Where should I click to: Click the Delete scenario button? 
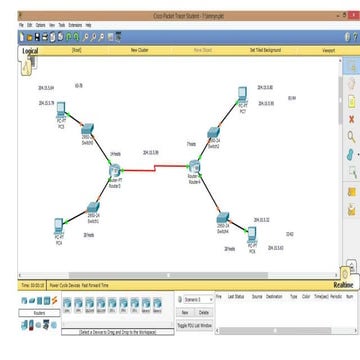(x=204, y=313)
